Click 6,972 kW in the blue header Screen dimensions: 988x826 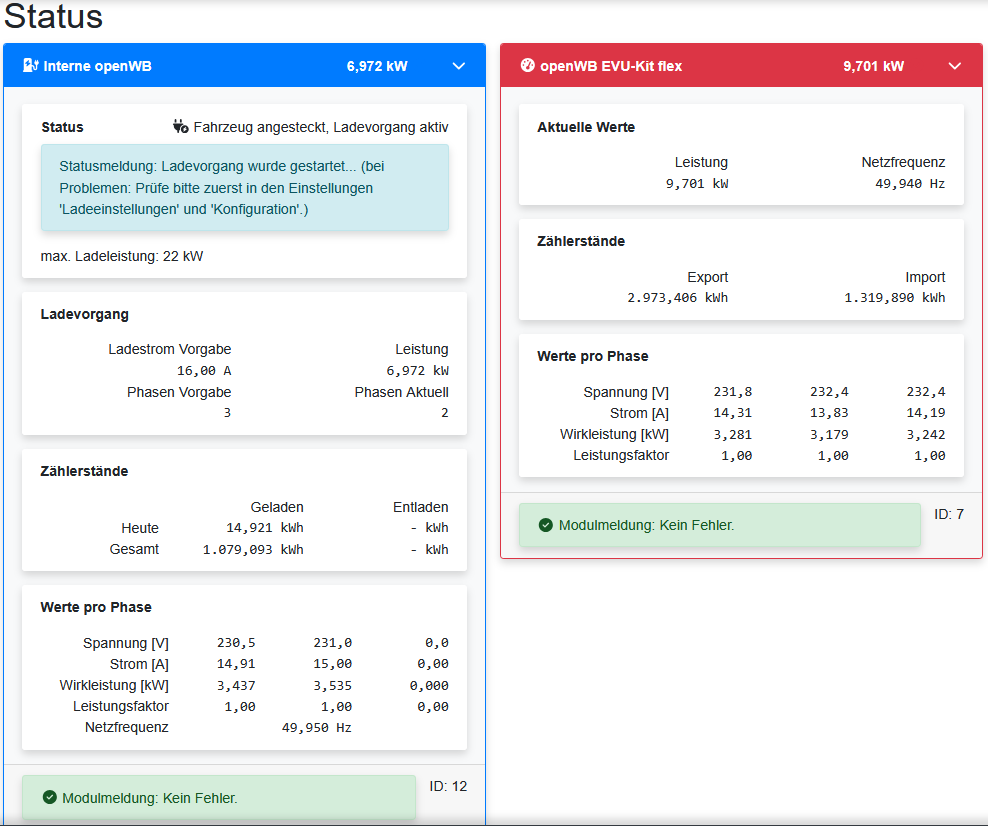pyautogui.click(x=377, y=66)
